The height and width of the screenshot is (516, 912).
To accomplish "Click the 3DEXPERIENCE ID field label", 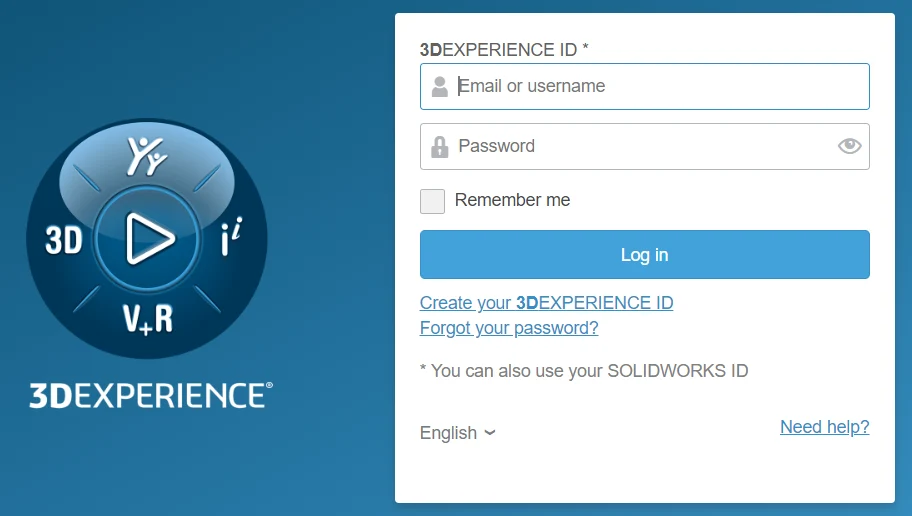I will (504, 50).
